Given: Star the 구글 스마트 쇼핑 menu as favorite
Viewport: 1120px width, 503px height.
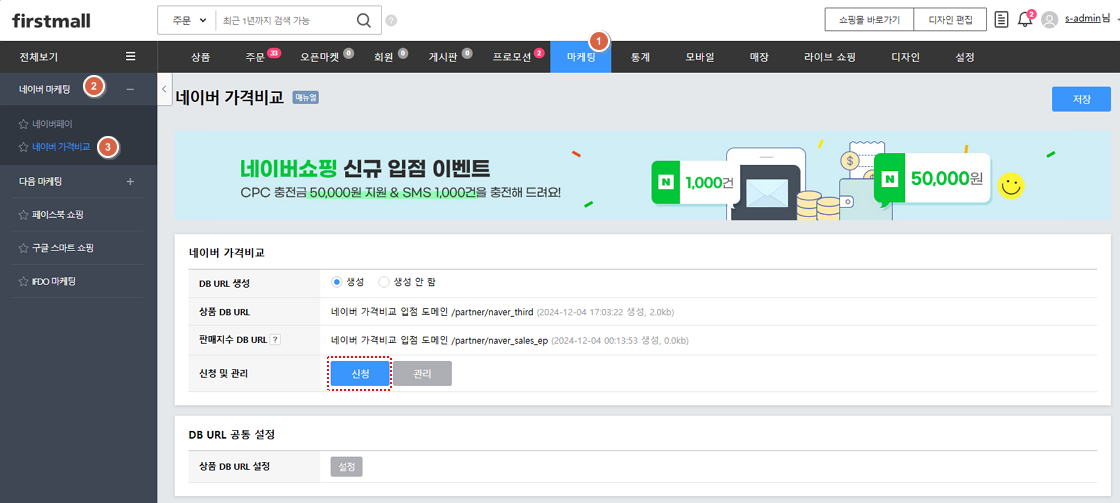Looking at the screenshot, I should (24, 248).
